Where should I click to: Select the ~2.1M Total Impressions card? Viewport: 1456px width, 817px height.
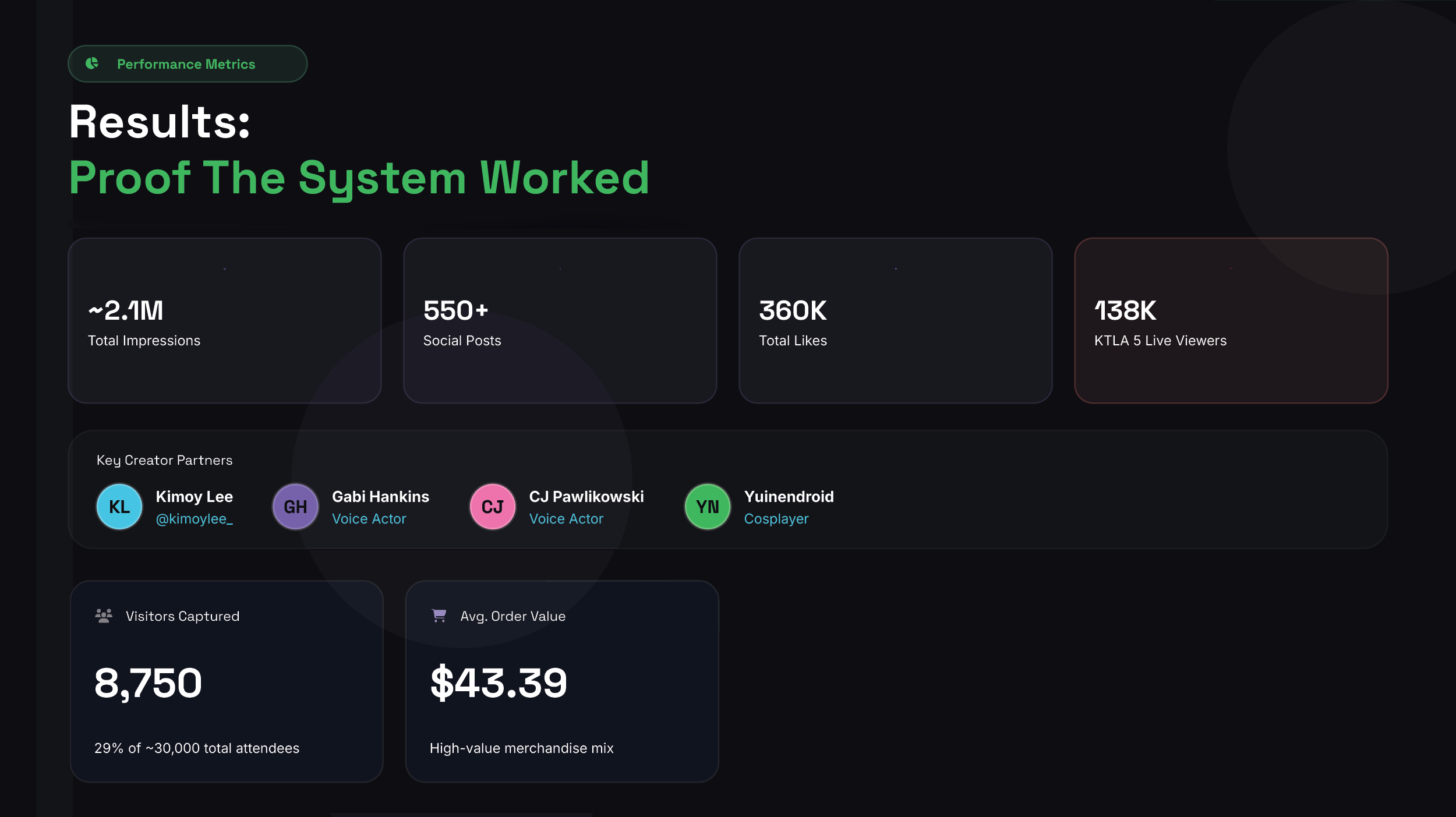coord(225,320)
